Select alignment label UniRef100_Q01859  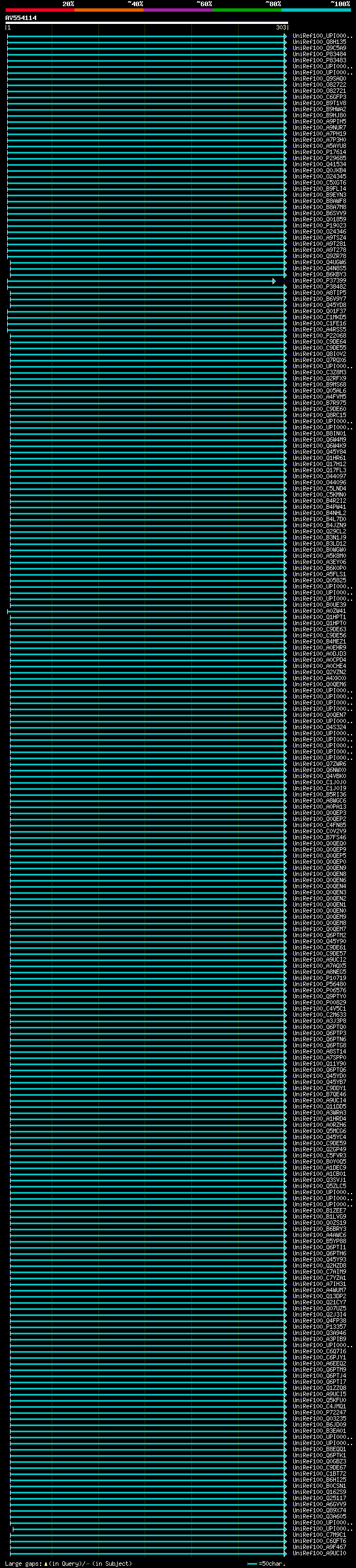pyautogui.click(x=319, y=219)
